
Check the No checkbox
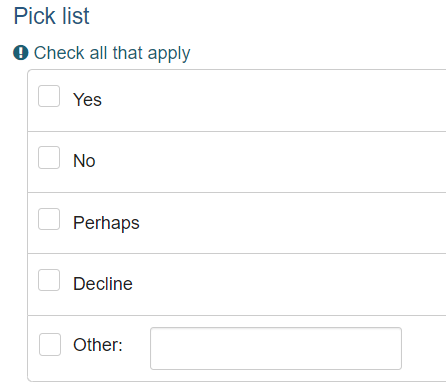pos(49,157)
